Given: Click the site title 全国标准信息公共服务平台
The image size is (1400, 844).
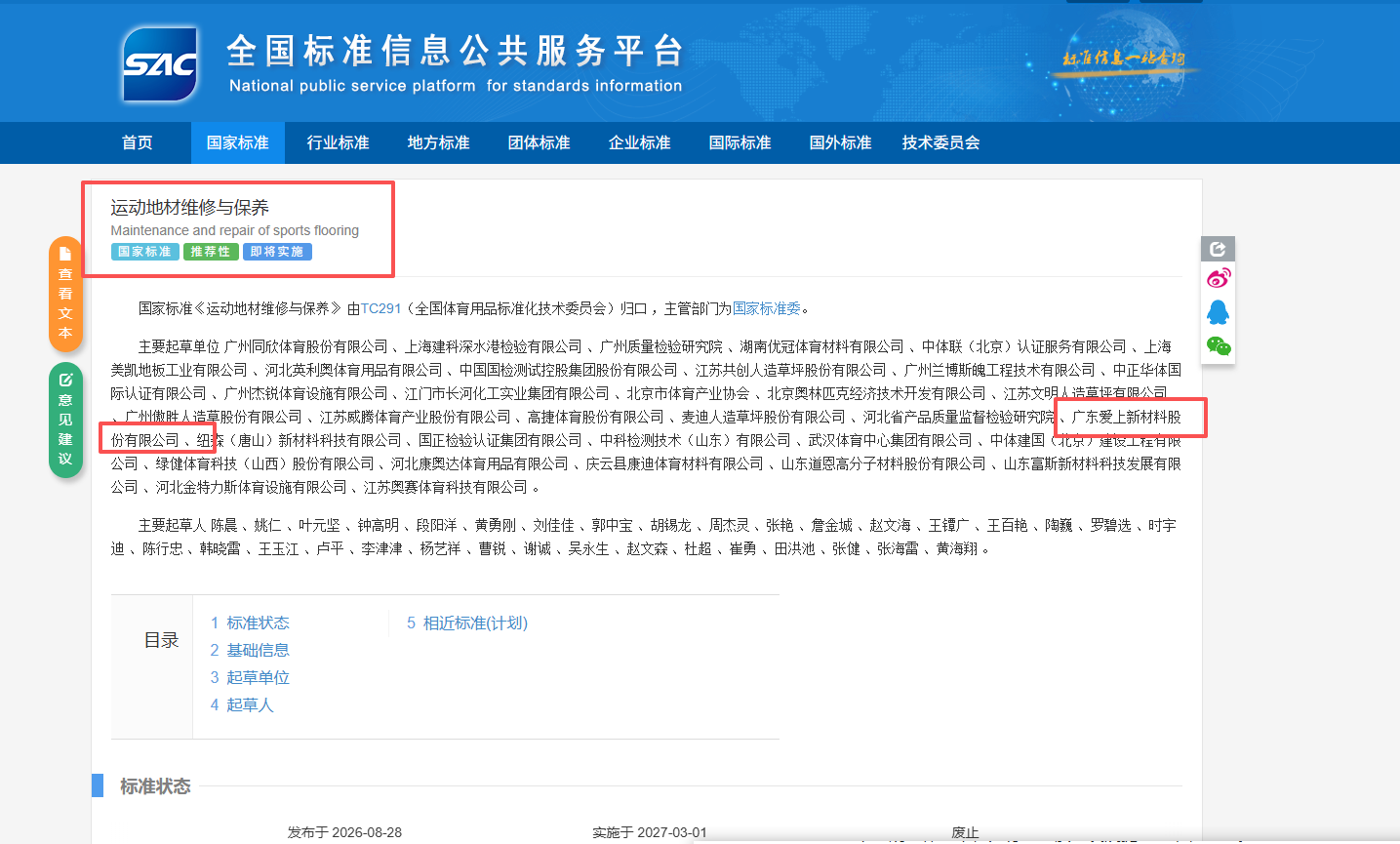Looking at the screenshot, I should pos(456,51).
